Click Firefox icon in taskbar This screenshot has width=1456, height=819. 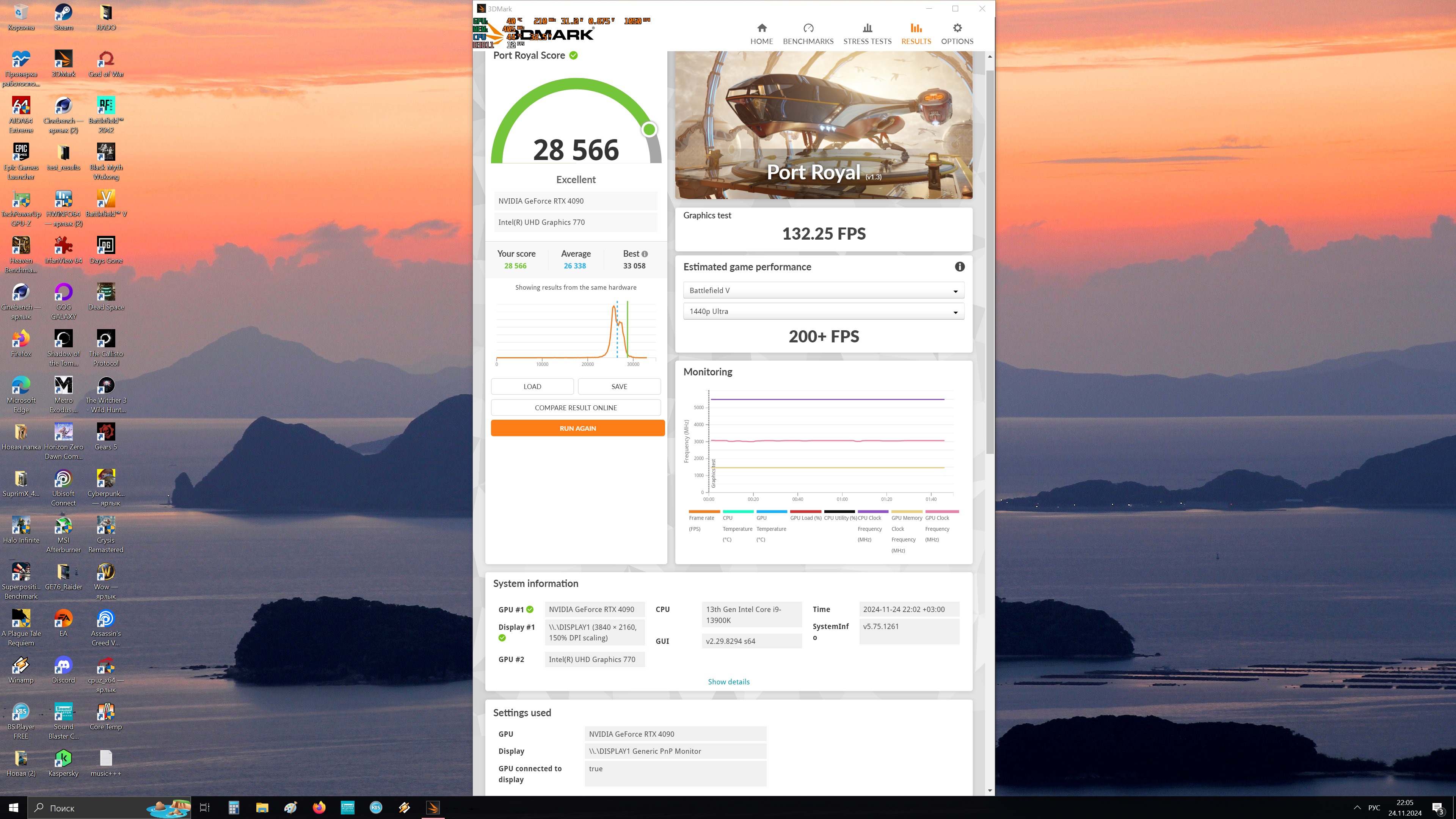[x=319, y=808]
